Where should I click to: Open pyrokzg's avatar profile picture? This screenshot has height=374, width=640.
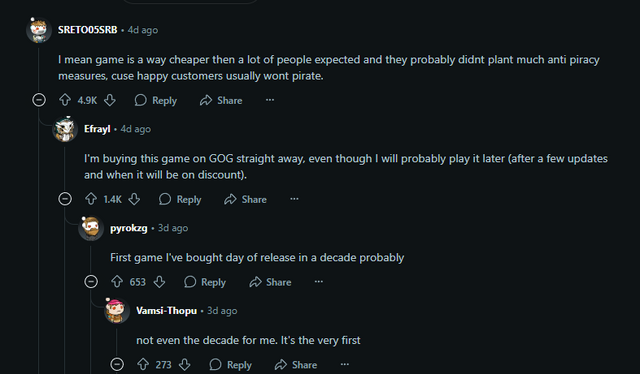point(91,228)
